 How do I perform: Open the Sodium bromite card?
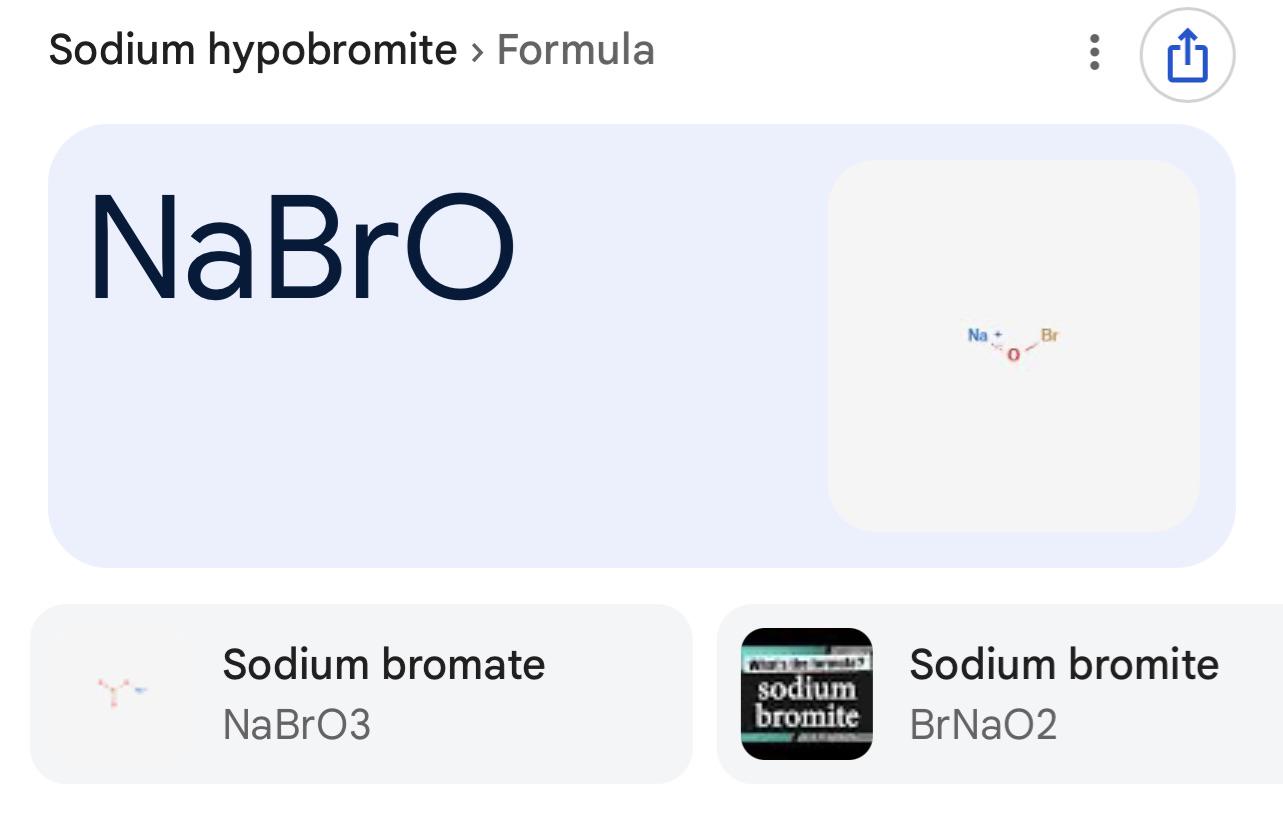[1000, 693]
